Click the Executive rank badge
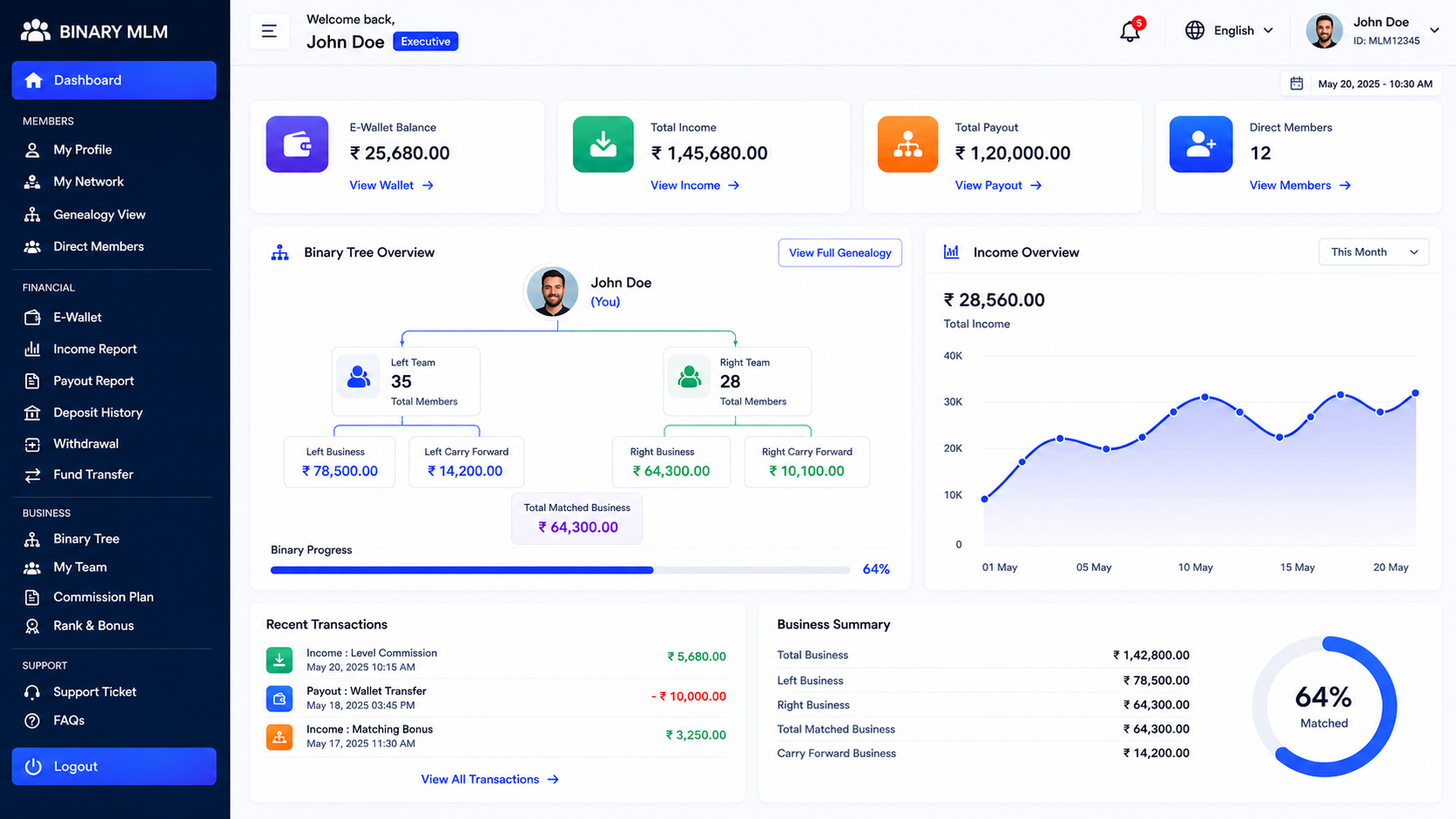Image resolution: width=1456 pixels, height=819 pixels. click(426, 42)
